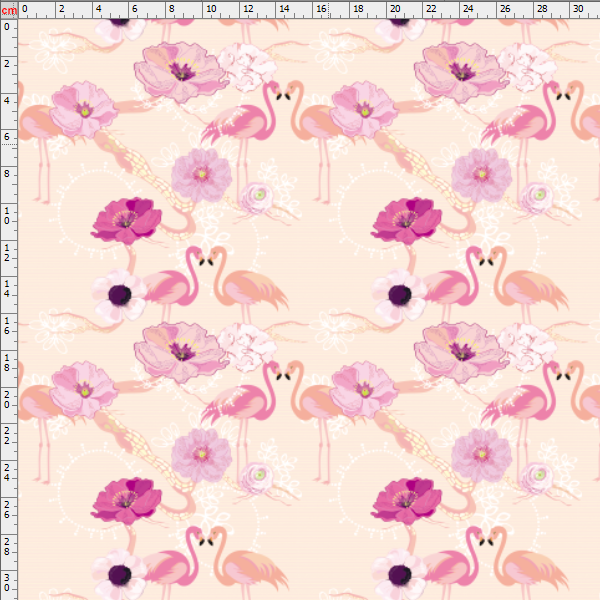Viewport: 600px width, 600px height.
Task: Click the 8 mark on the vertical ruler
Action: (x=7, y=174)
